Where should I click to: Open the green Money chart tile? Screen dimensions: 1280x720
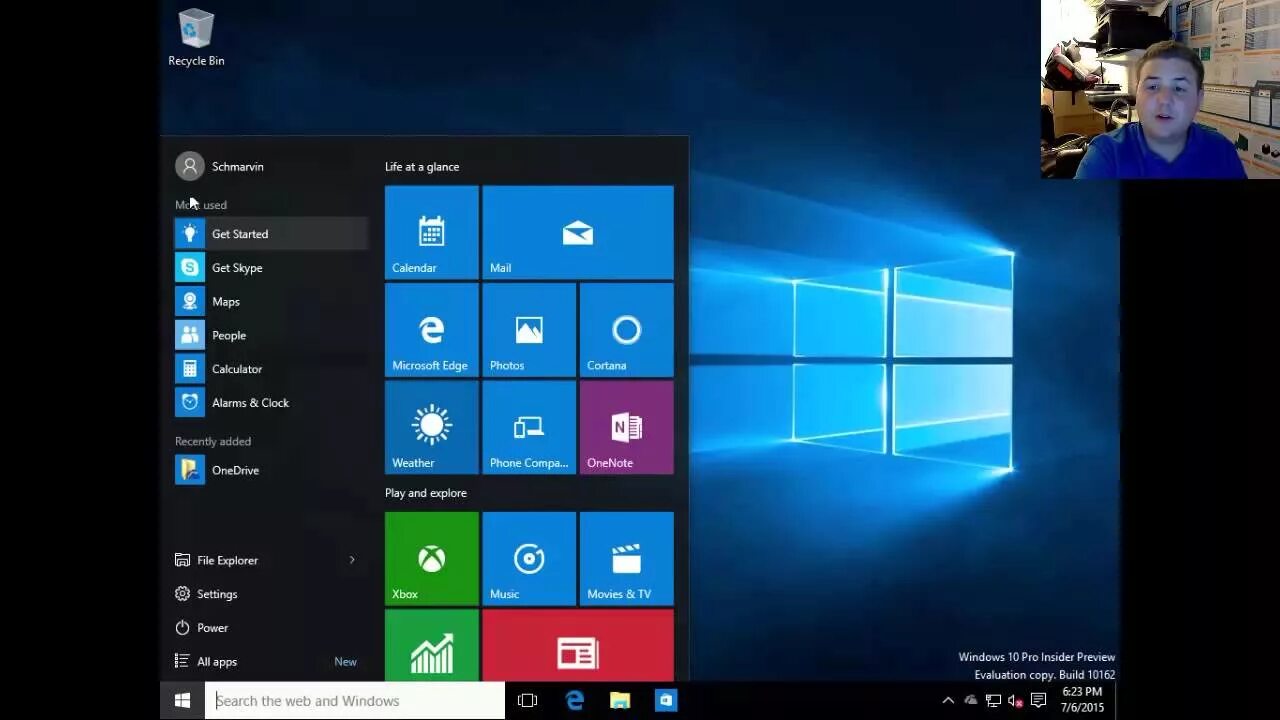[x=432, y=645]
